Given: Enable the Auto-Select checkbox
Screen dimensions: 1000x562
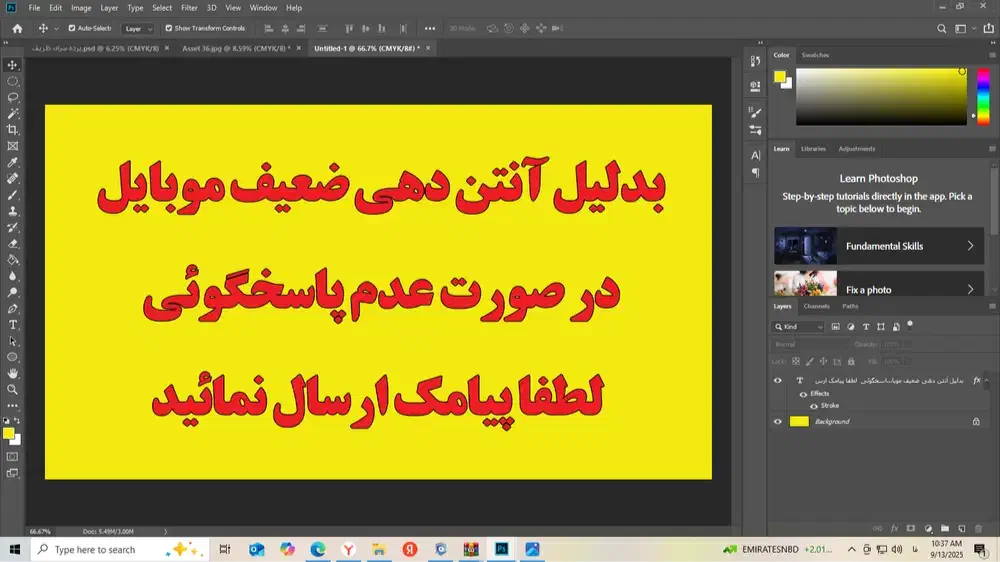Looking at the screenshot, I should [71, 28].
